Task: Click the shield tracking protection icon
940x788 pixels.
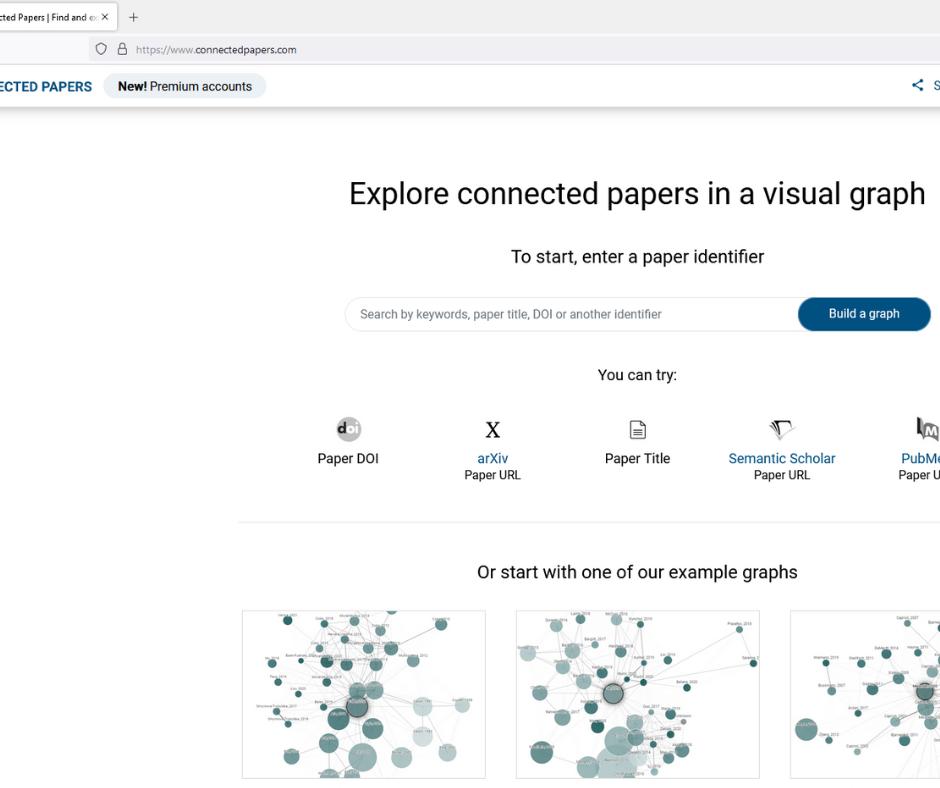Action: (x=101, y=49)
